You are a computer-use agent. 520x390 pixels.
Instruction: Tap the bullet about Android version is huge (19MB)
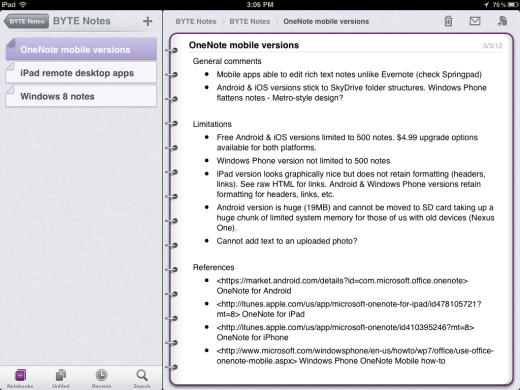[355, 217]
